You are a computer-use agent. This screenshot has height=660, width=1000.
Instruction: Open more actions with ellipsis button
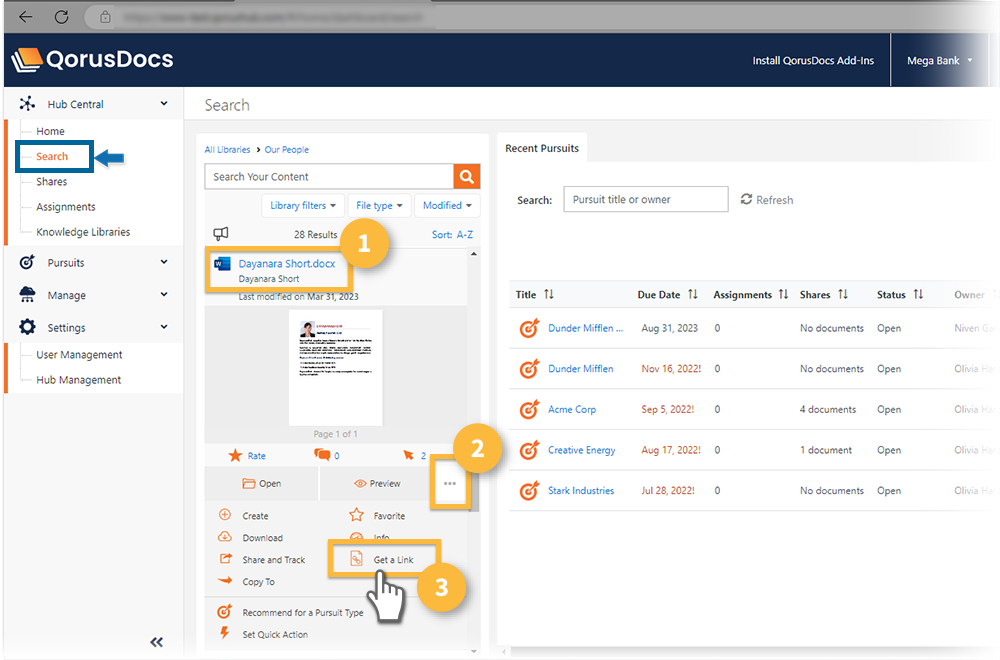pyautogui.click(x=450, y=483)
